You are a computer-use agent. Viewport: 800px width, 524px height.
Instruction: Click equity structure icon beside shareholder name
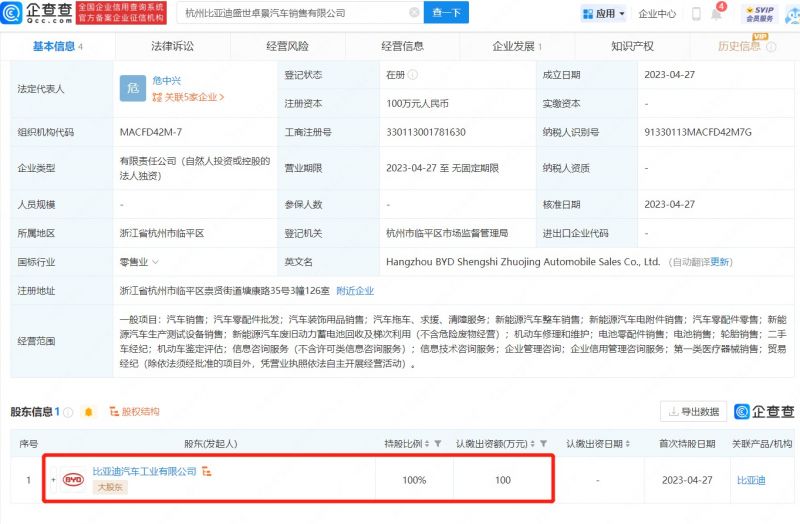(207, 471)
